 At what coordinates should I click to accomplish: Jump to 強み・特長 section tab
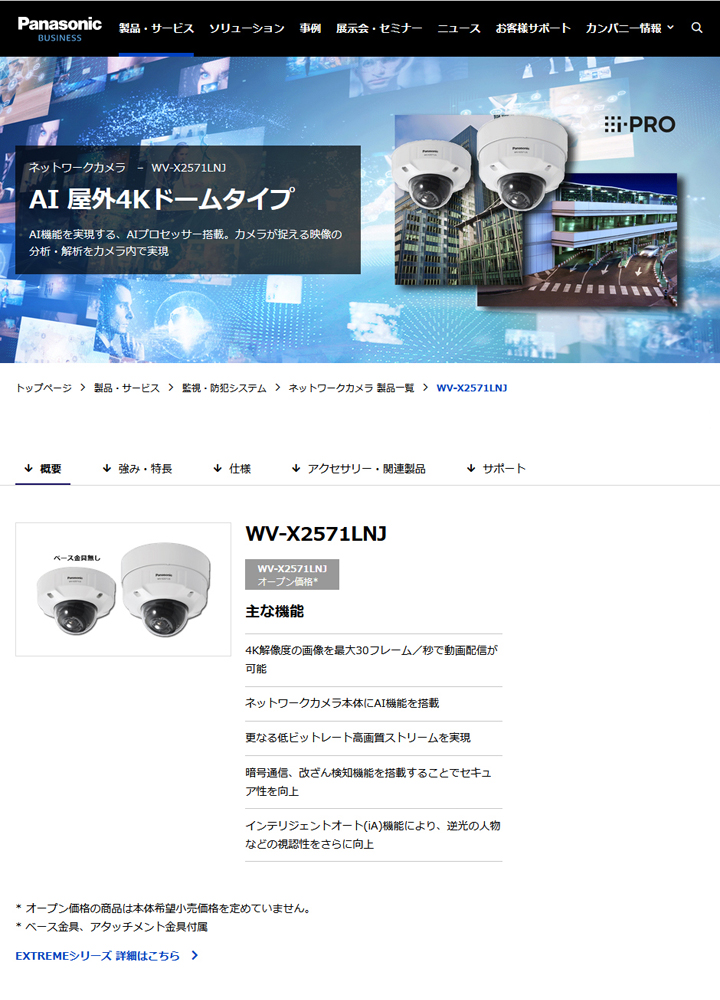pos(137,469)
